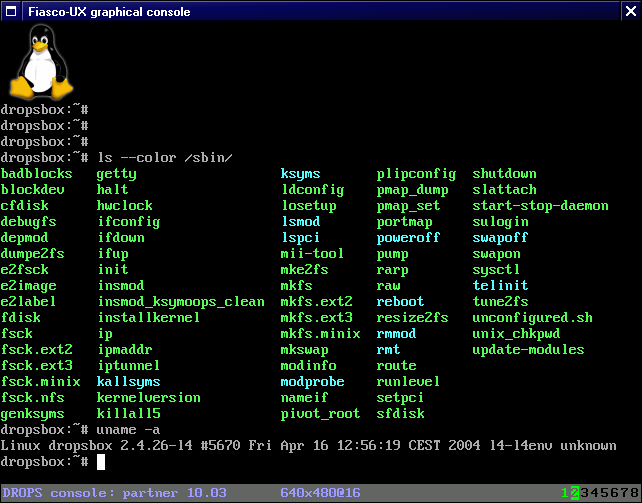This screenshot has height=503, width=642.
Task: Click highlighted console 2 indicator
Action: tap(575, 493)
